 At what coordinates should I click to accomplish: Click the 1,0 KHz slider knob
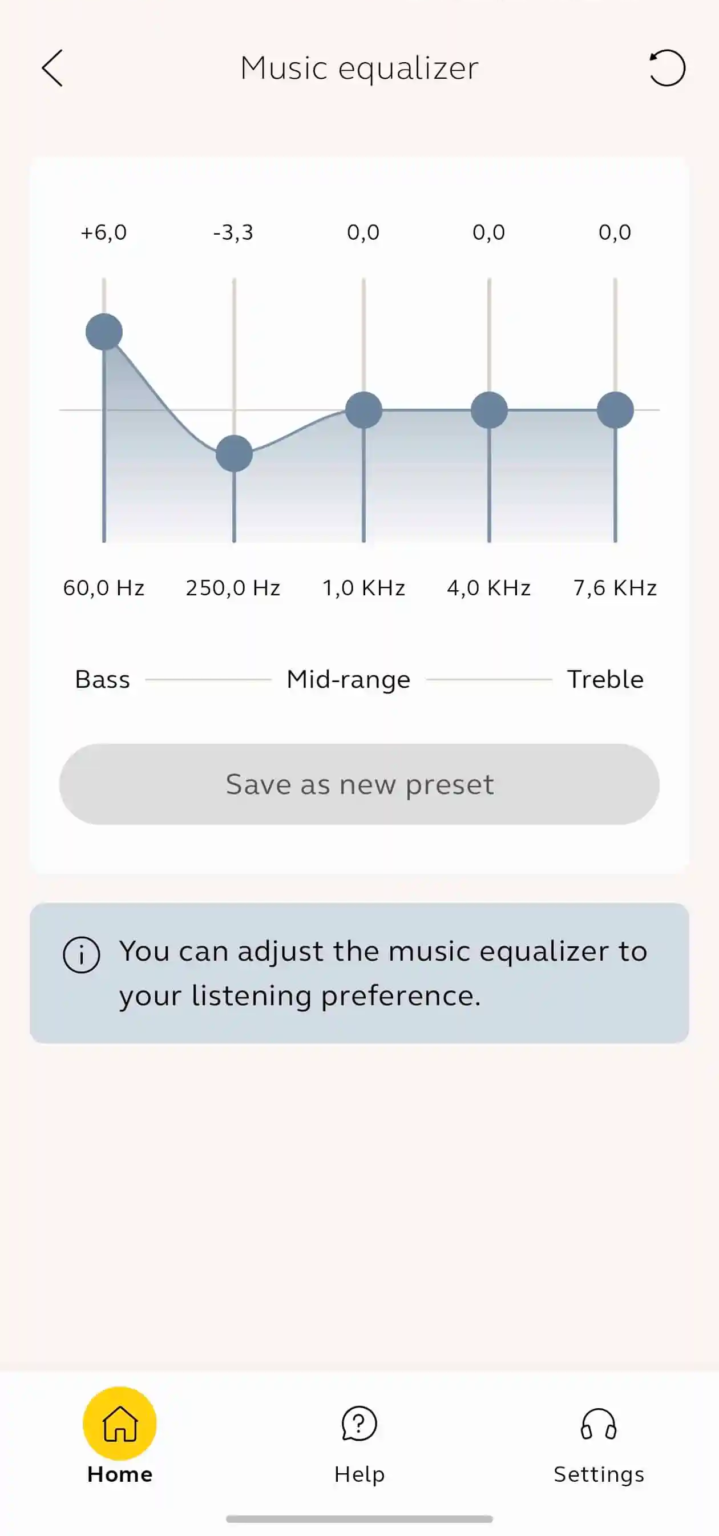pyautogui.click(x=364, y=410)
